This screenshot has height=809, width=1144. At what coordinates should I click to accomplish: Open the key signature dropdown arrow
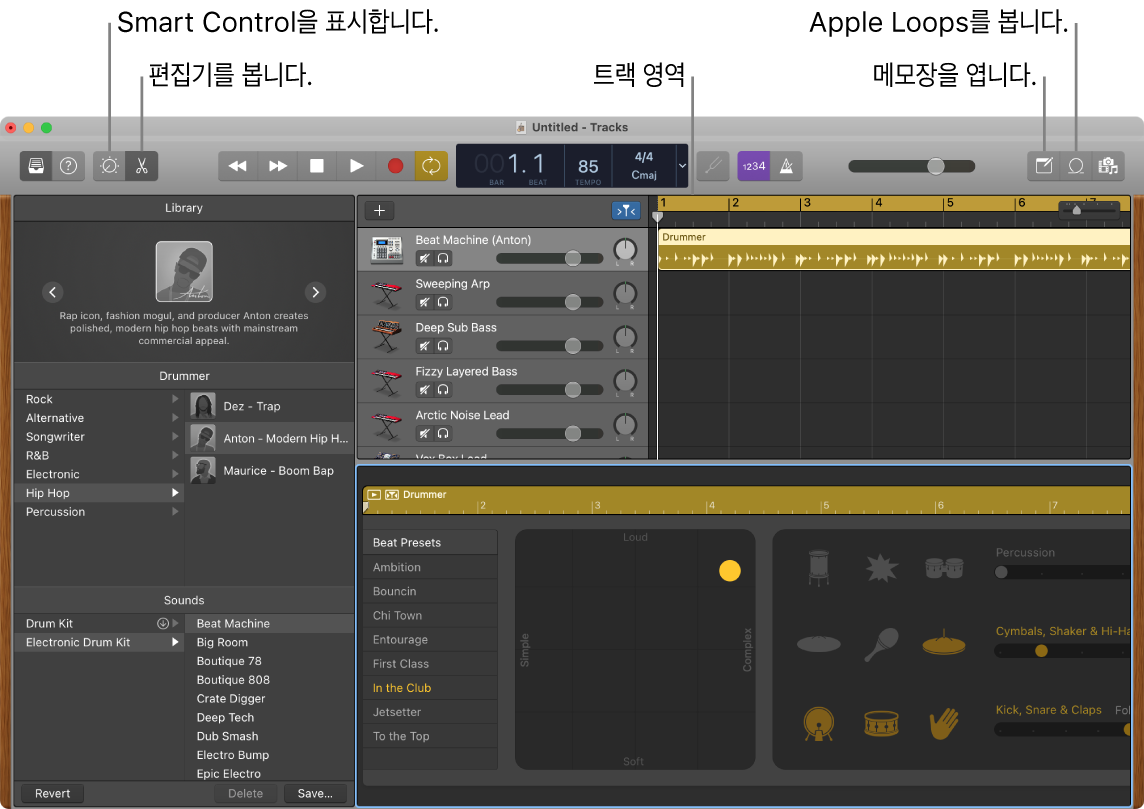pyautogui.click(x=681, y=166)
